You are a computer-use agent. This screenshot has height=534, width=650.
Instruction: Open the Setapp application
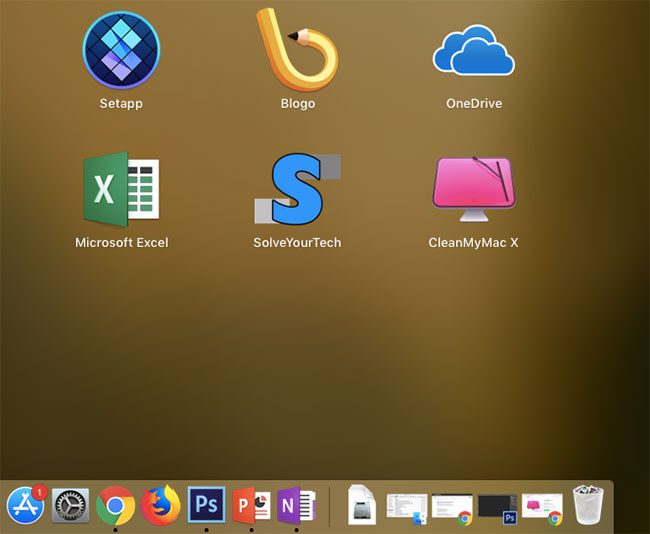[120, 50]
